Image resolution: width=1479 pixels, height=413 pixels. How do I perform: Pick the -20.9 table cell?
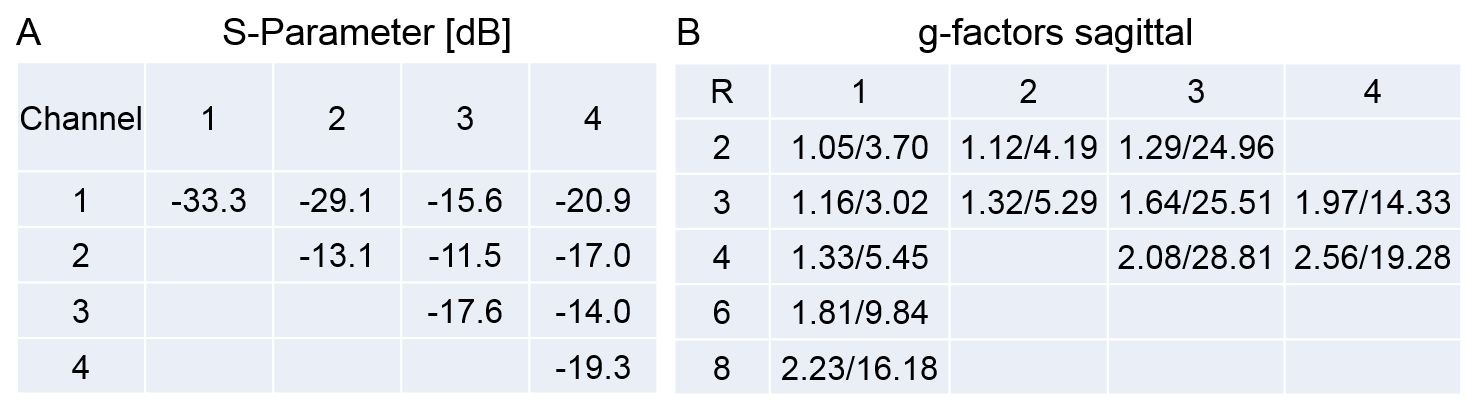[592, 203]
